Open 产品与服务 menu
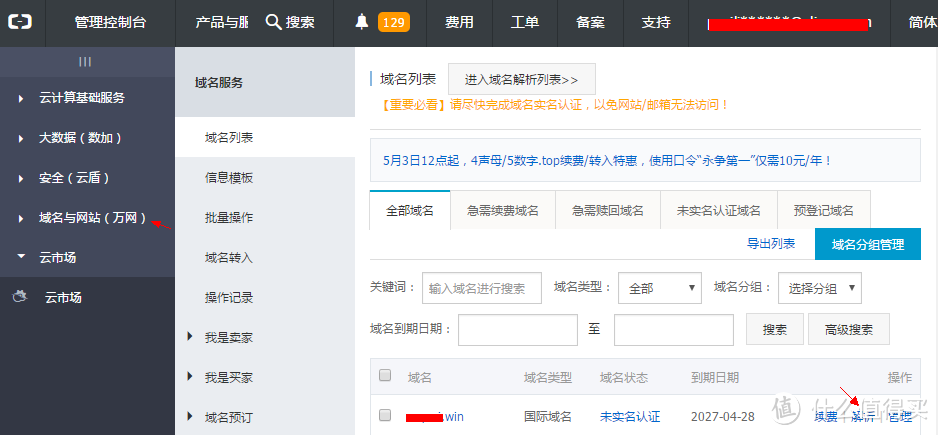Viewport: 938px width, 435px height. click(221, 23)
